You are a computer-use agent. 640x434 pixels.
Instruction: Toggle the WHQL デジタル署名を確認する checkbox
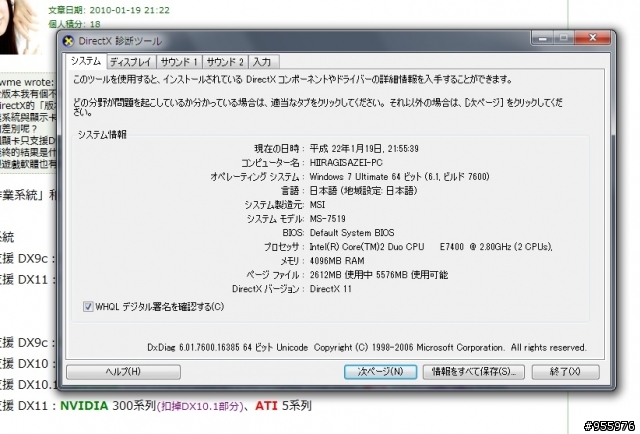[88, 307]
